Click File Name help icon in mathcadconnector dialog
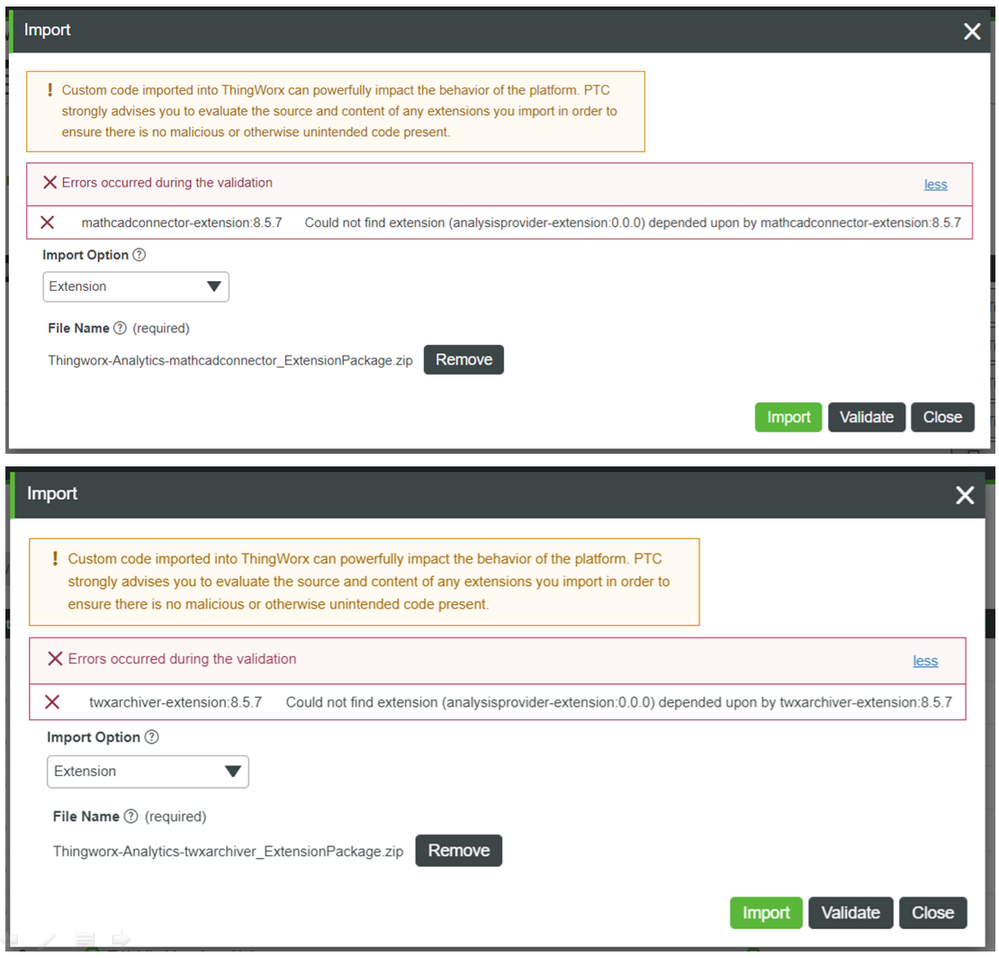This screenshot has height=958, width=999. tap(120, 328)
